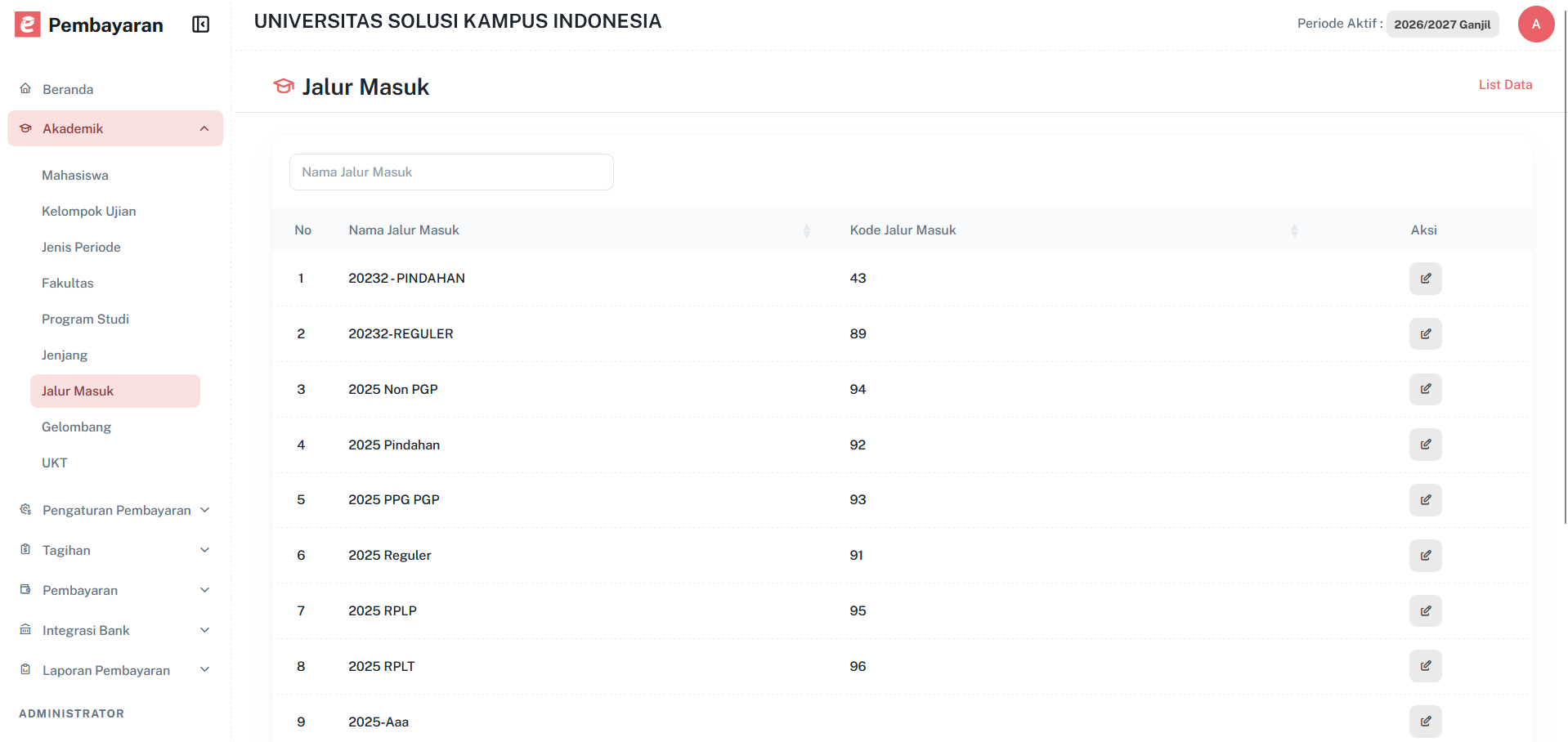
Task: Select the 20232-PINDAHAN name cell
Action: [406, 279]
